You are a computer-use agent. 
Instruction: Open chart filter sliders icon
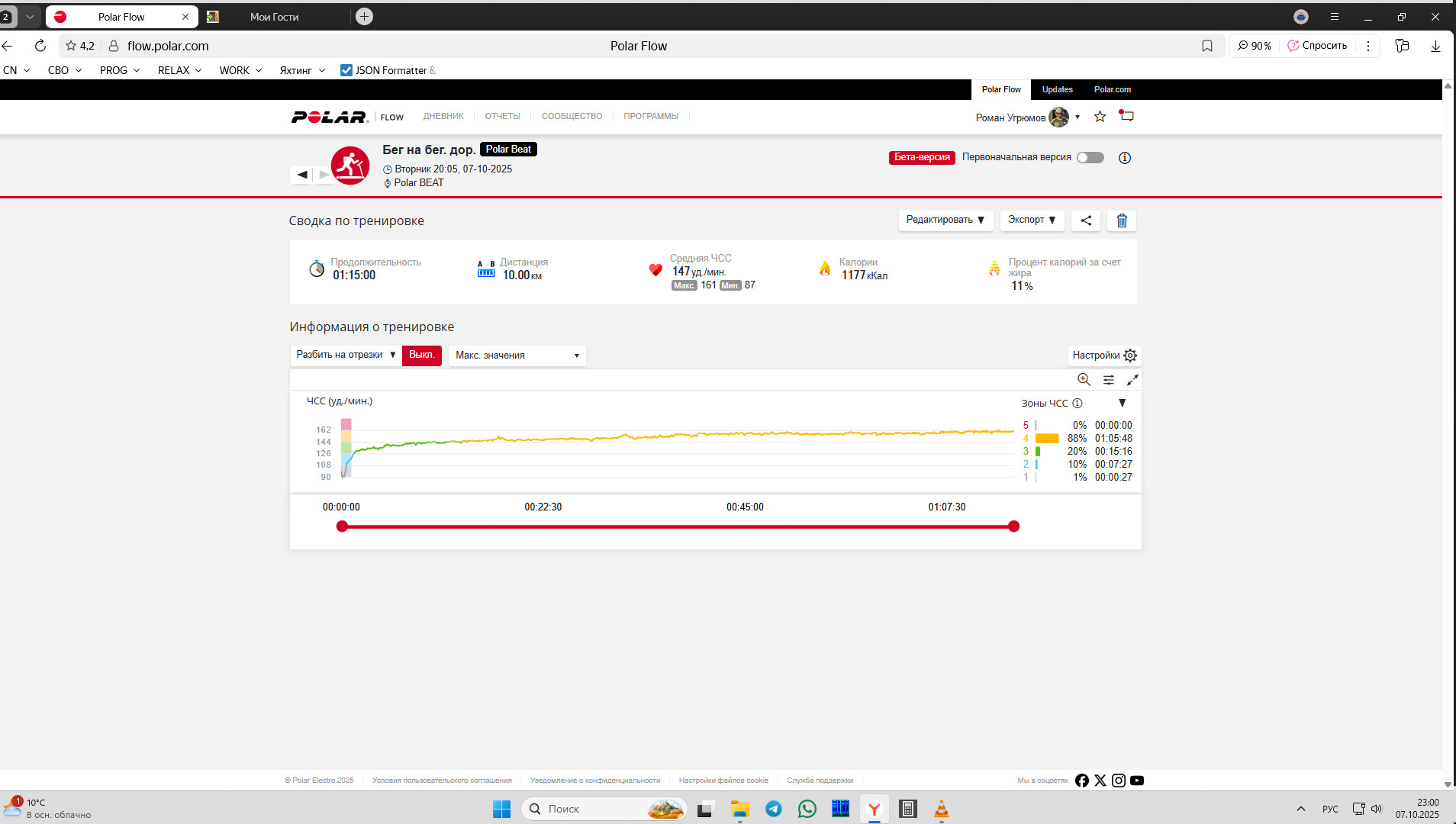[x=1109, y=379]
